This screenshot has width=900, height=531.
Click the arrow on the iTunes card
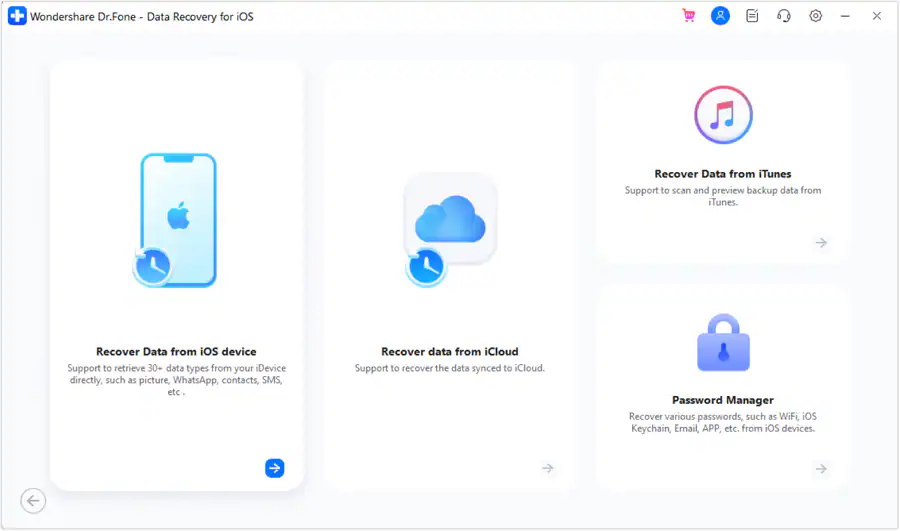821,243
